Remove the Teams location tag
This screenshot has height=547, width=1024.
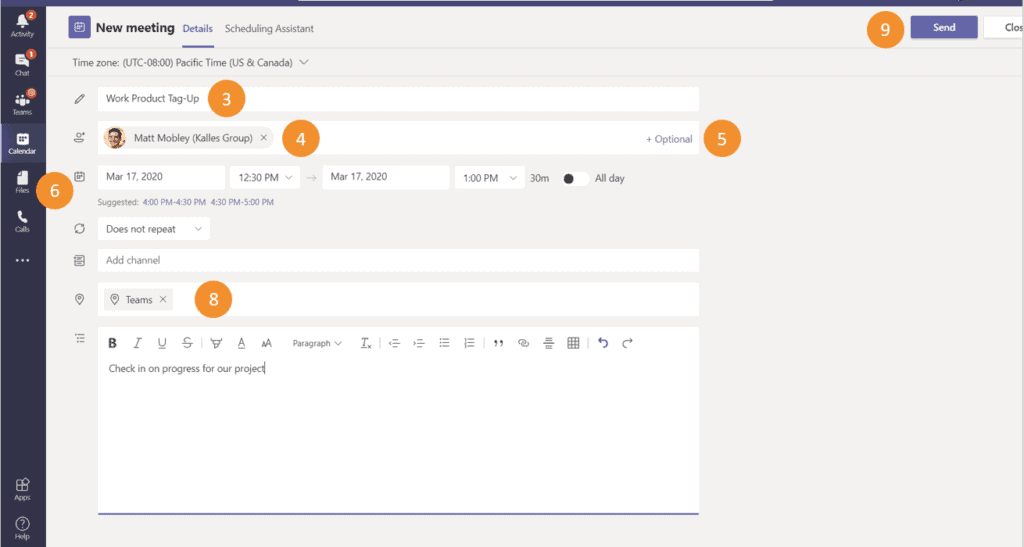(163, 300)
